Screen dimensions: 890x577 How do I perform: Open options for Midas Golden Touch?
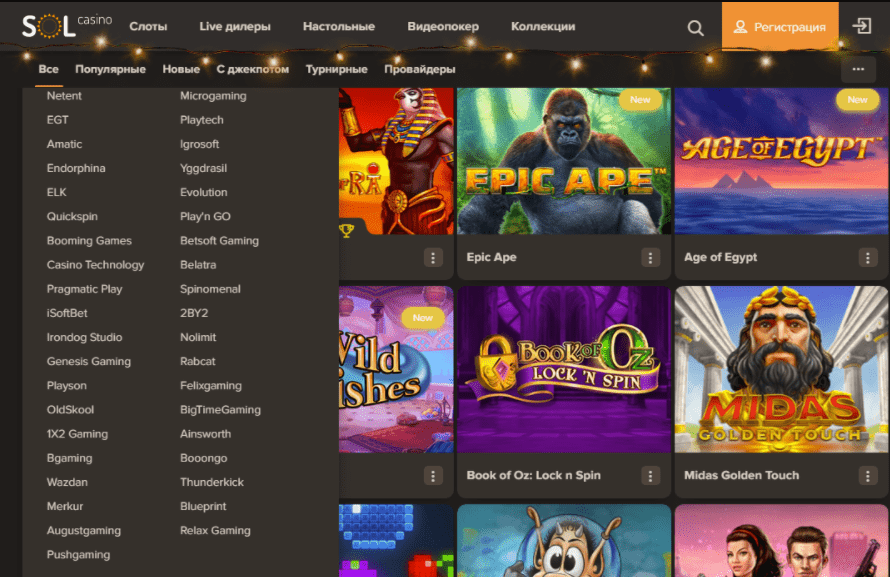(867, 475)
